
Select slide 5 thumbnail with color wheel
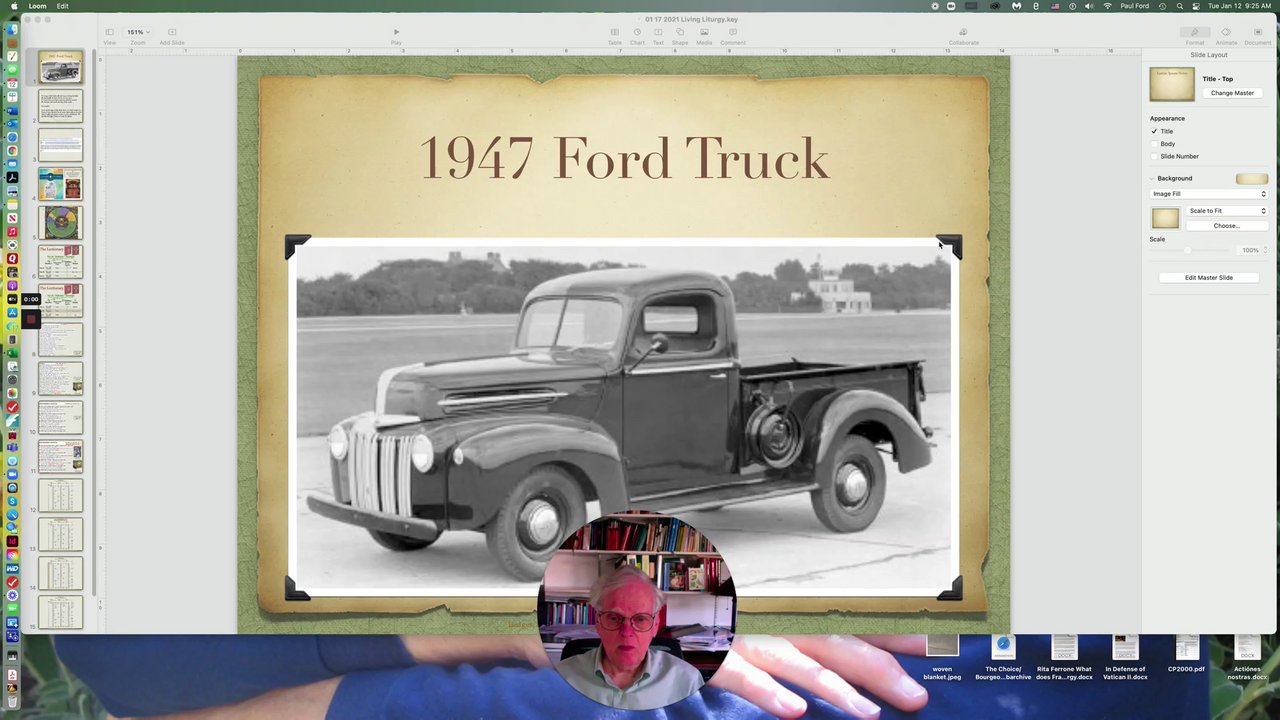[x=60, y=223]
